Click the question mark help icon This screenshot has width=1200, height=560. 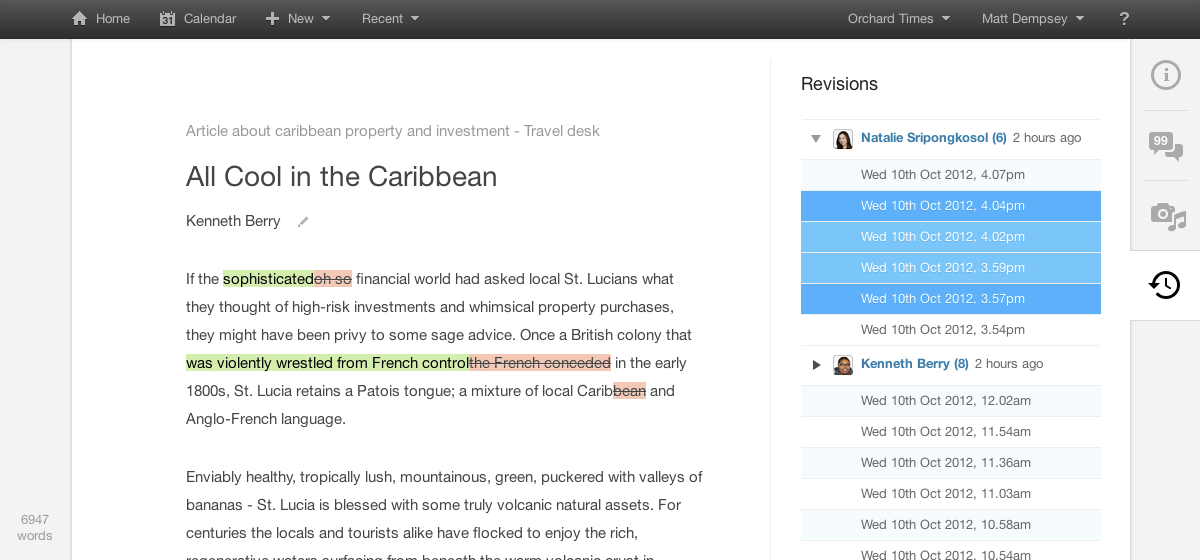tap(1124, 19)
